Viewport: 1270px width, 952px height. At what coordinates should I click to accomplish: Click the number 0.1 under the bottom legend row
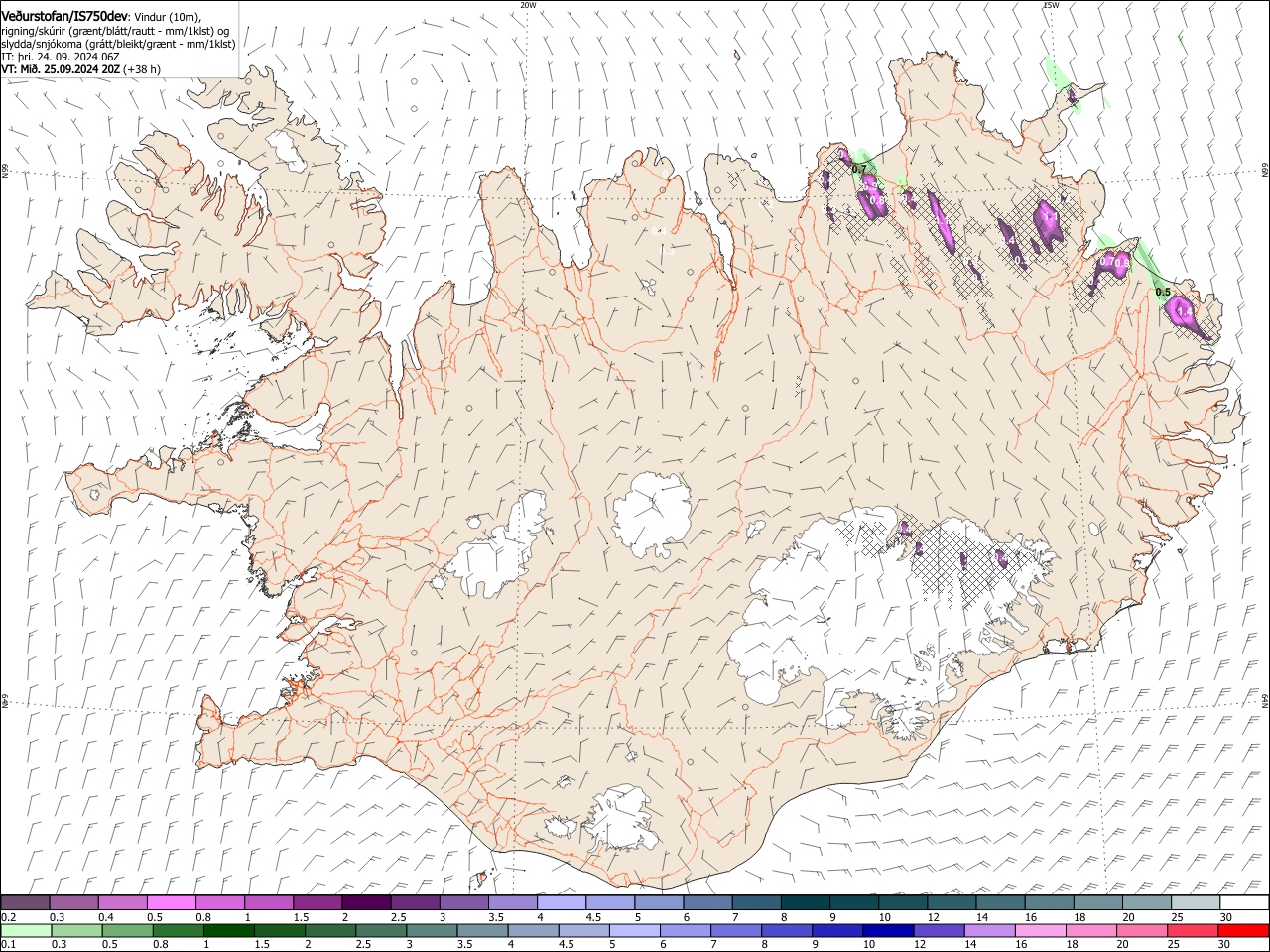8,945
